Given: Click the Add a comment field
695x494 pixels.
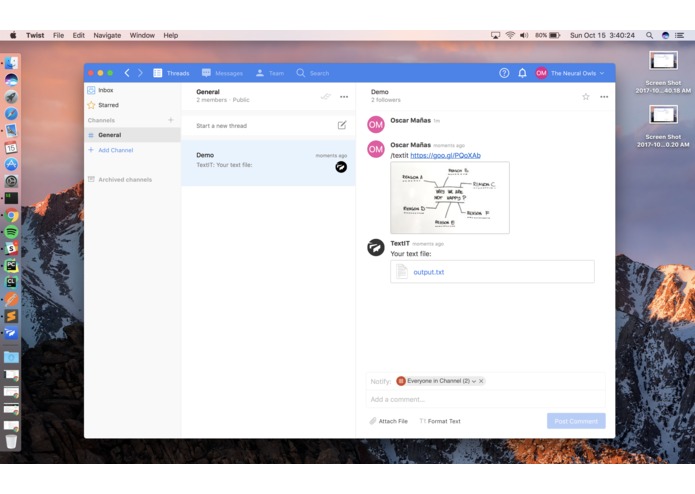Looking at the screenshot, I should point(485,399).
